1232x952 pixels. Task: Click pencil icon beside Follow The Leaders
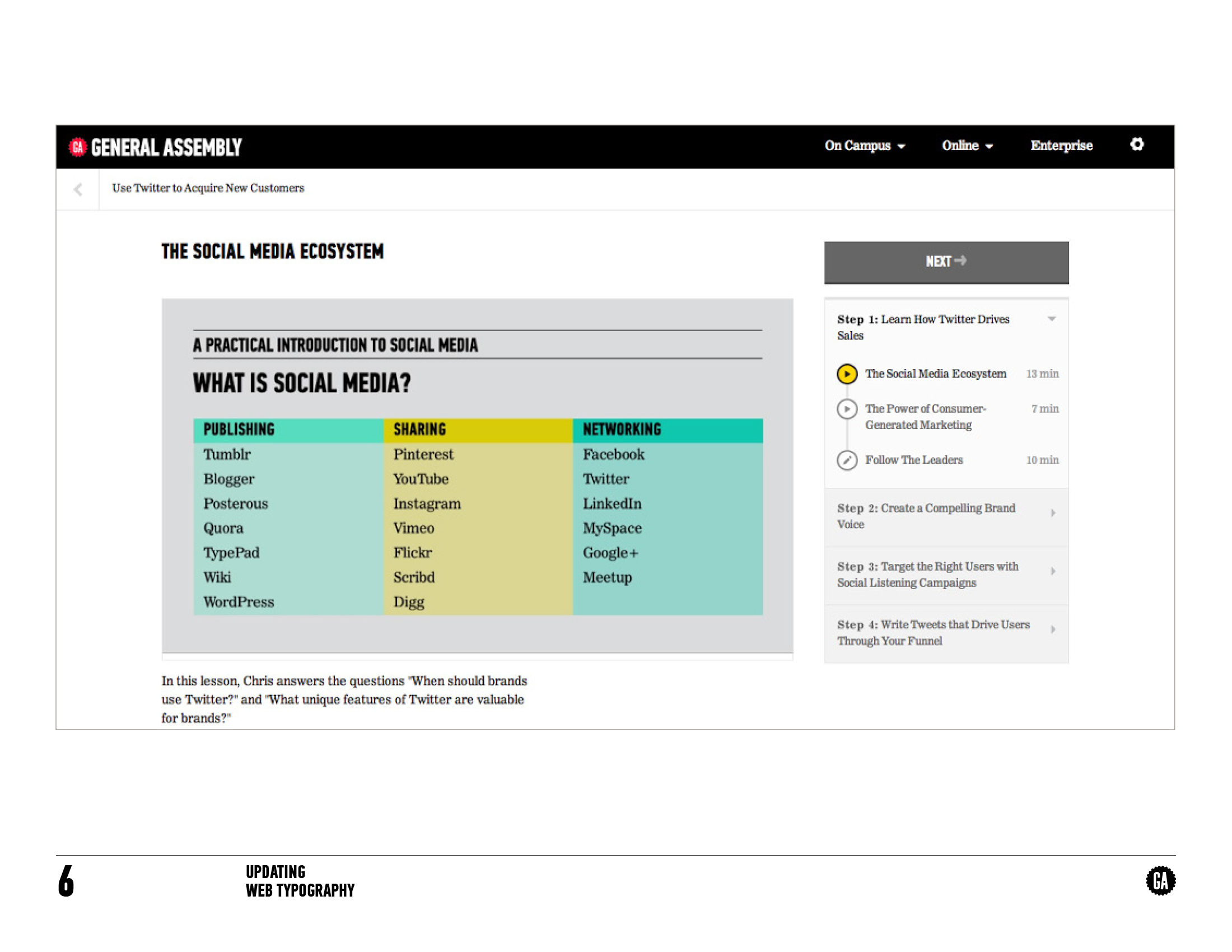click(847, 460)
